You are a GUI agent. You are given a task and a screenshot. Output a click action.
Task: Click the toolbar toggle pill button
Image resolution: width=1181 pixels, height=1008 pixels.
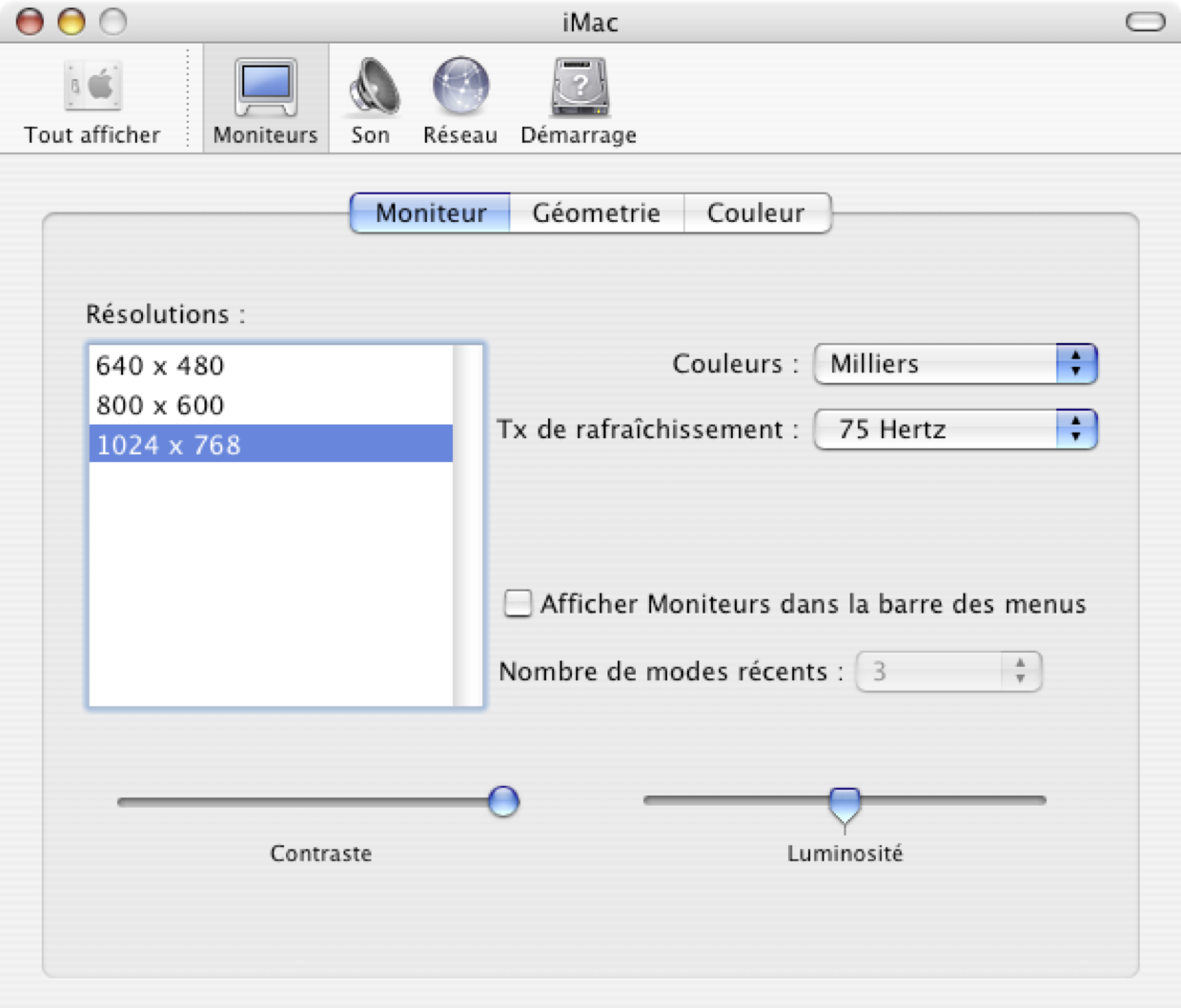click(x=1145, y=22)
